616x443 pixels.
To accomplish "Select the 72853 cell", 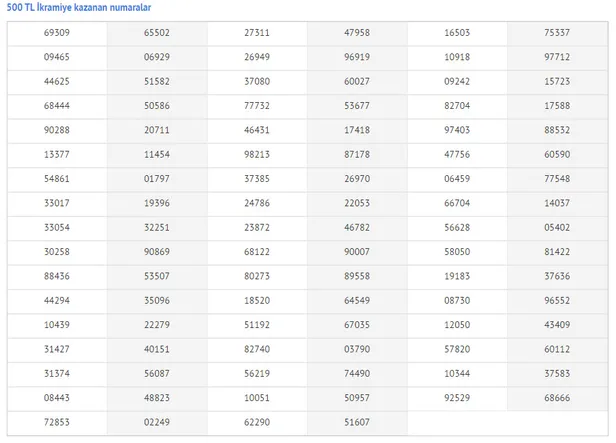I will pos(57,423).
